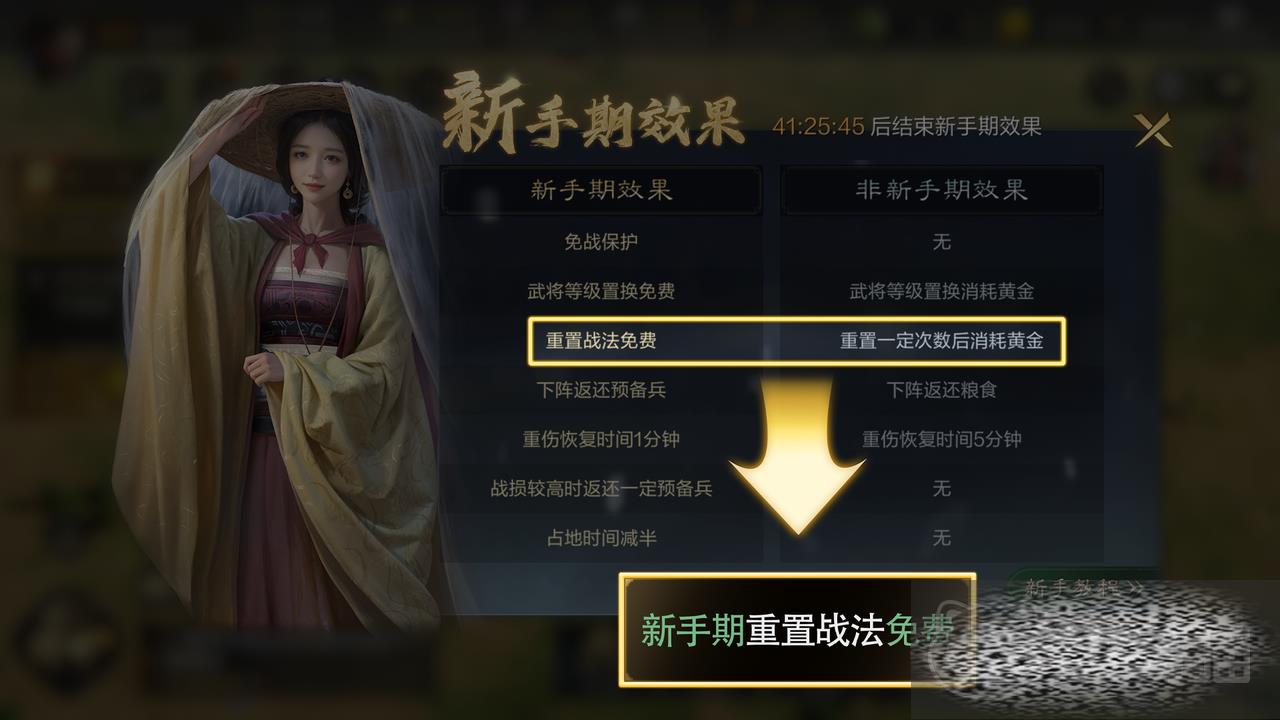Select the 新手期效果 column header
The width and height of the screenshot is (1280, 720).
click(601, 190)
